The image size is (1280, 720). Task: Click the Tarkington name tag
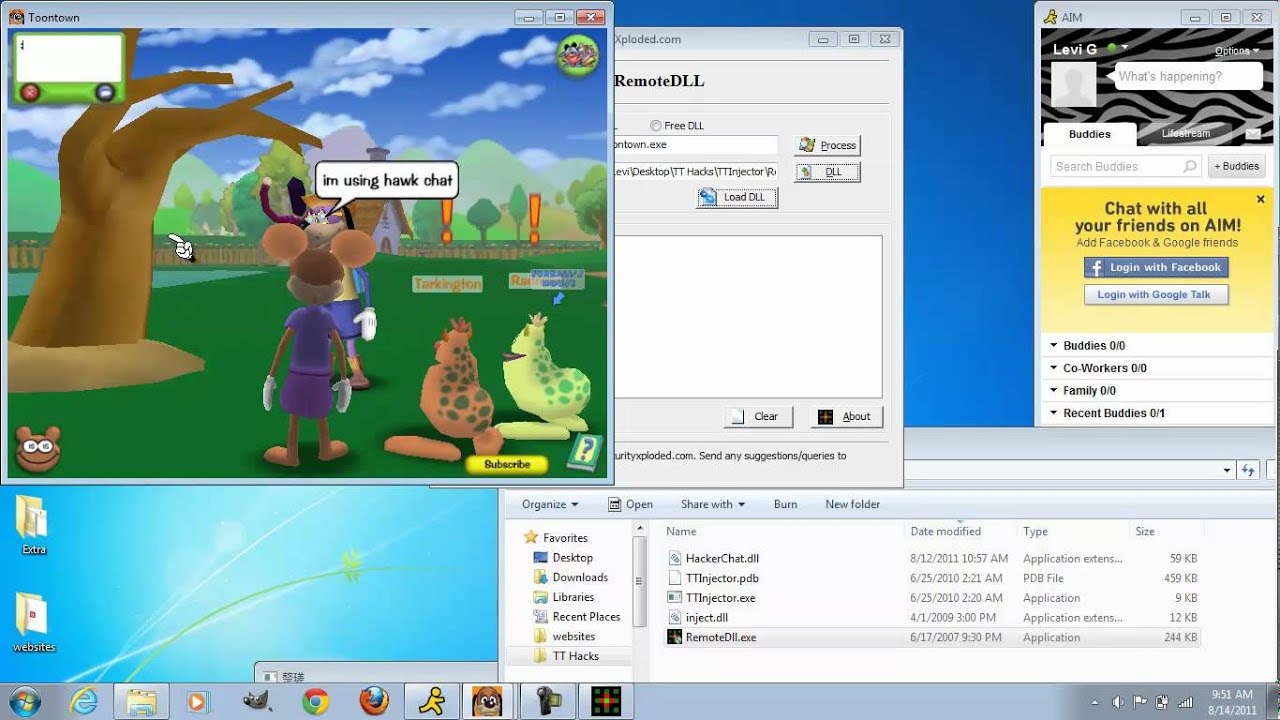point(447,284)
